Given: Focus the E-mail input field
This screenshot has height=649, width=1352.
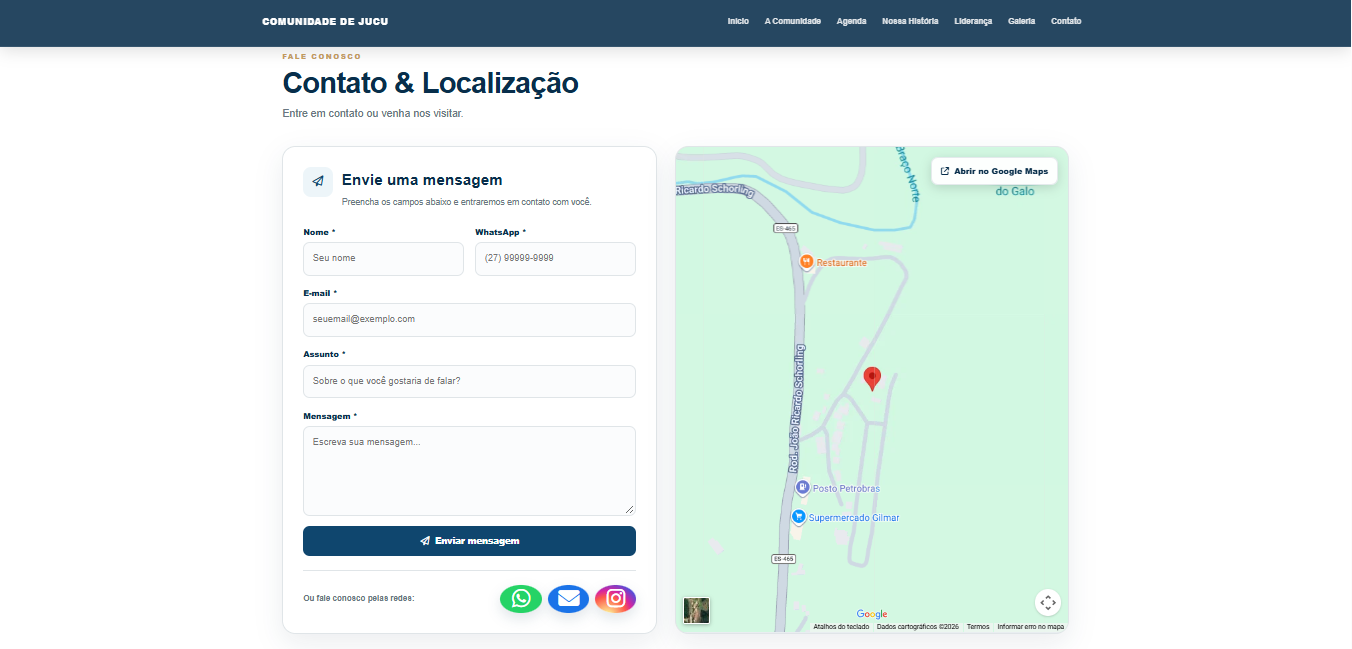Looking at the screenshot, I should pos(469,320).
